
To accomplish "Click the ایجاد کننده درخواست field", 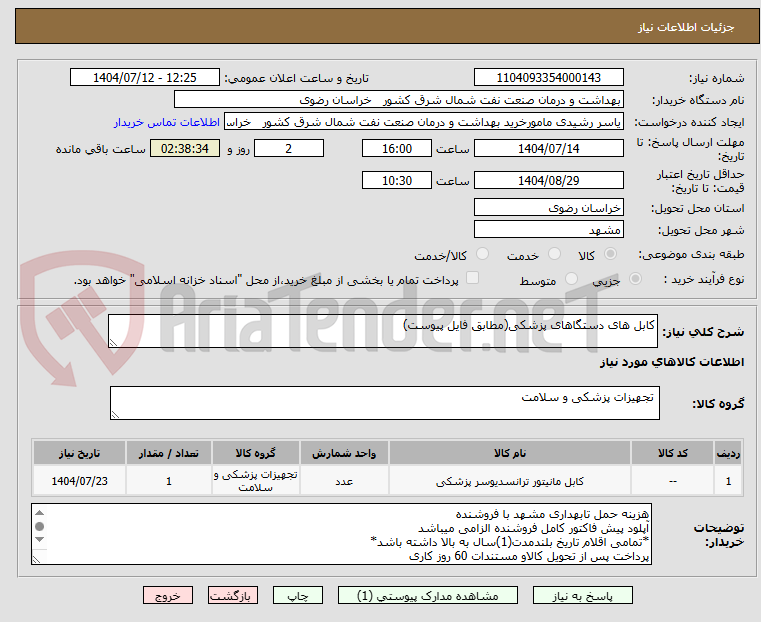I will tap(424, 122).
